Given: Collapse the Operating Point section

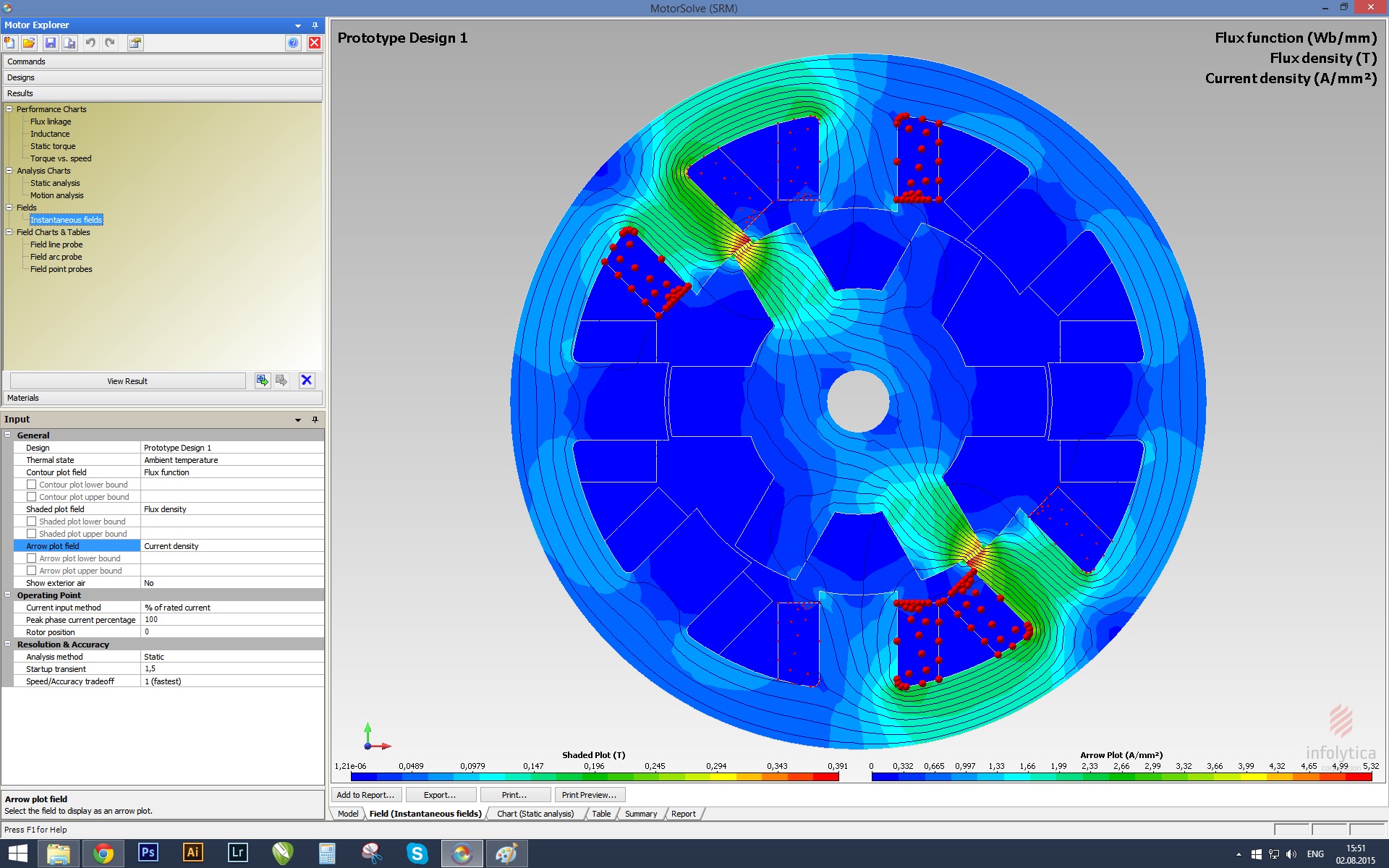Looking at the screenshot, I should coord(8,595).
